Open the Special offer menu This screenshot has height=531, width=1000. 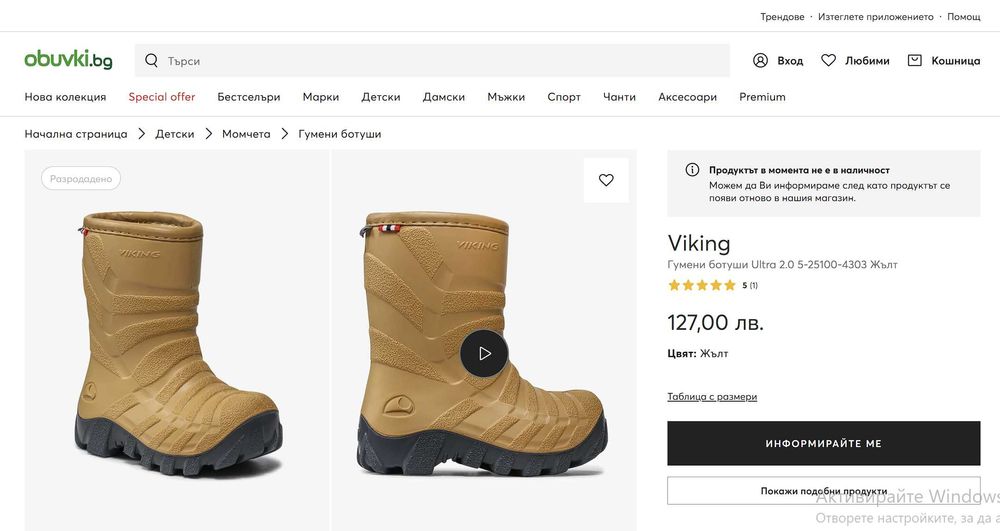[x=162, y=97]
